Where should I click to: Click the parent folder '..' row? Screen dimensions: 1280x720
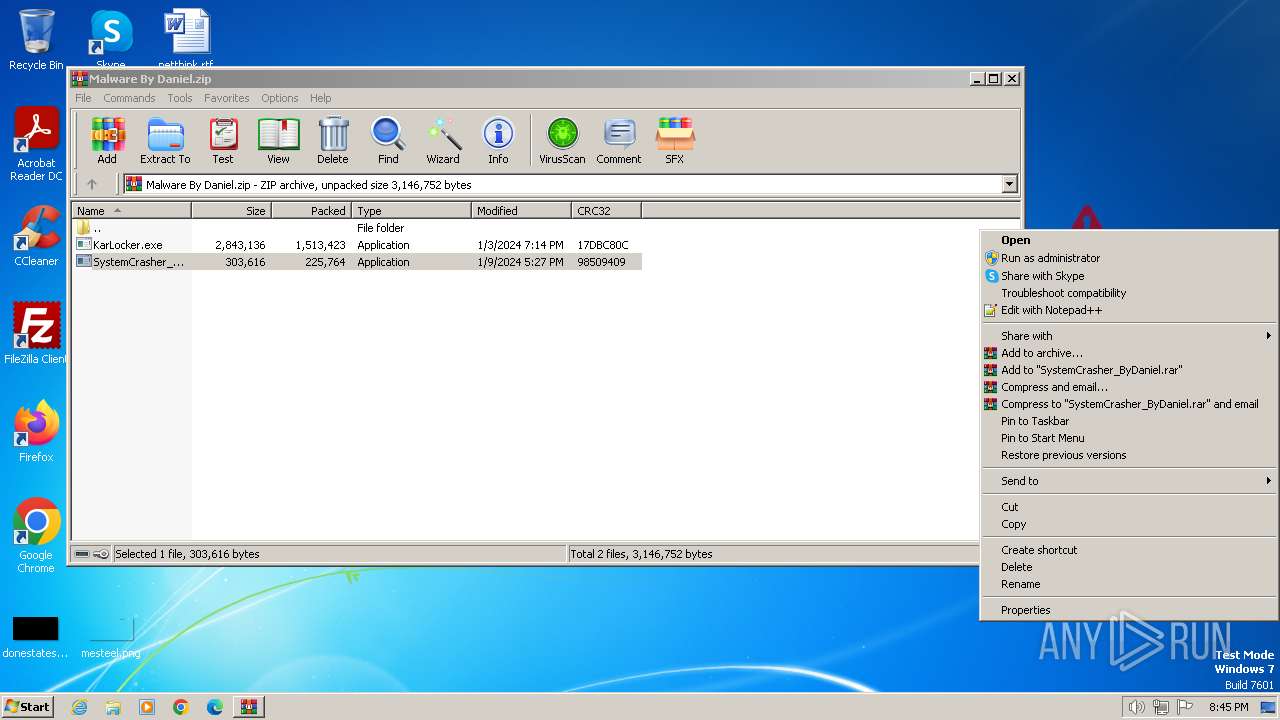[x=356, y=228]
